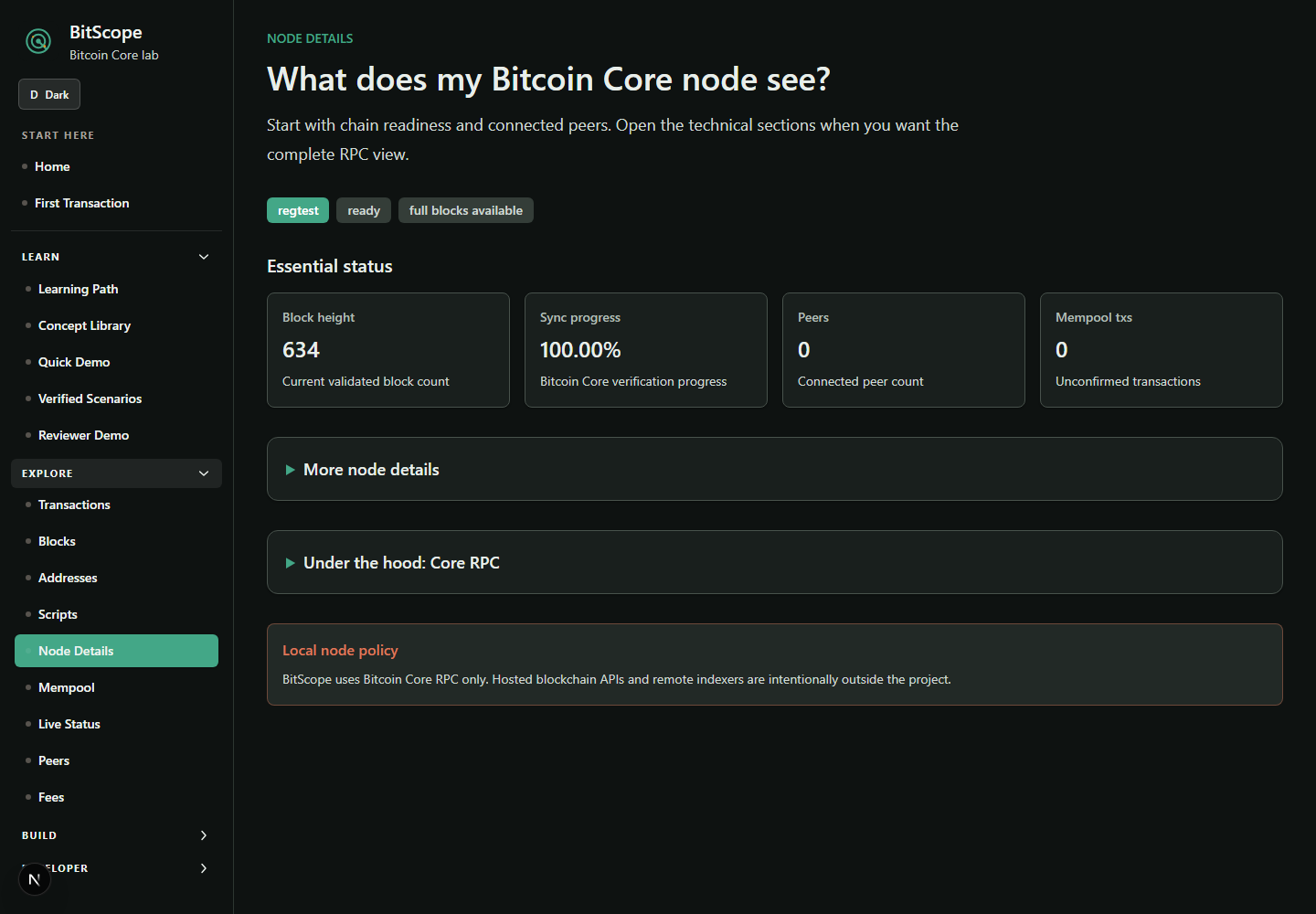The image size is (1316, 914).
Task: Click BitScope title text
Action: [106, 32]
